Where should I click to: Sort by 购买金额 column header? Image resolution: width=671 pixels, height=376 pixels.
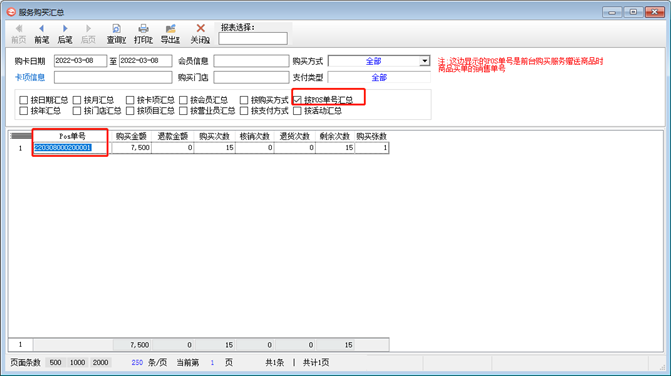(x=131, y=136)
